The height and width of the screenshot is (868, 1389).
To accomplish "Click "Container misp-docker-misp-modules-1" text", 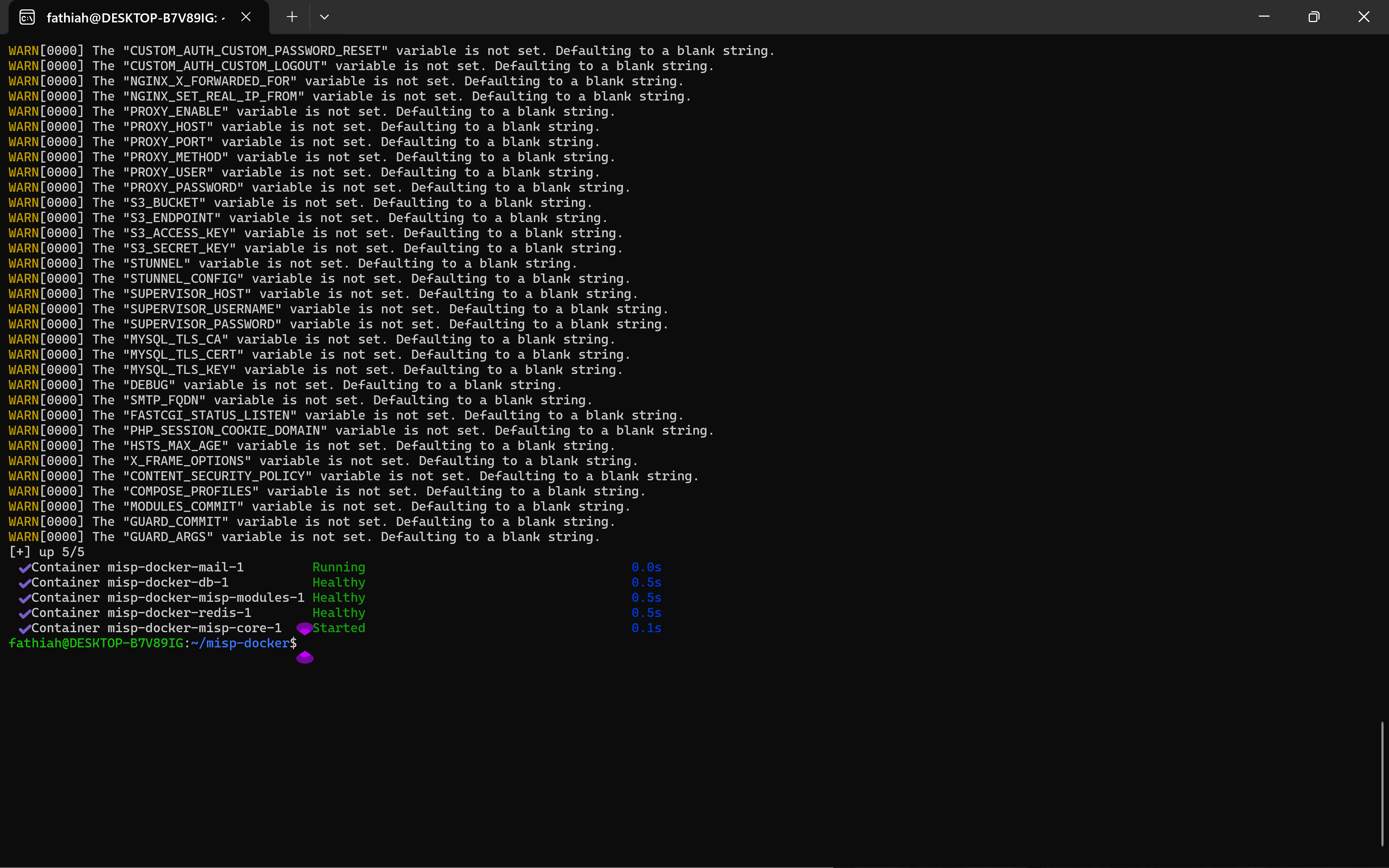I will [167, 597].
